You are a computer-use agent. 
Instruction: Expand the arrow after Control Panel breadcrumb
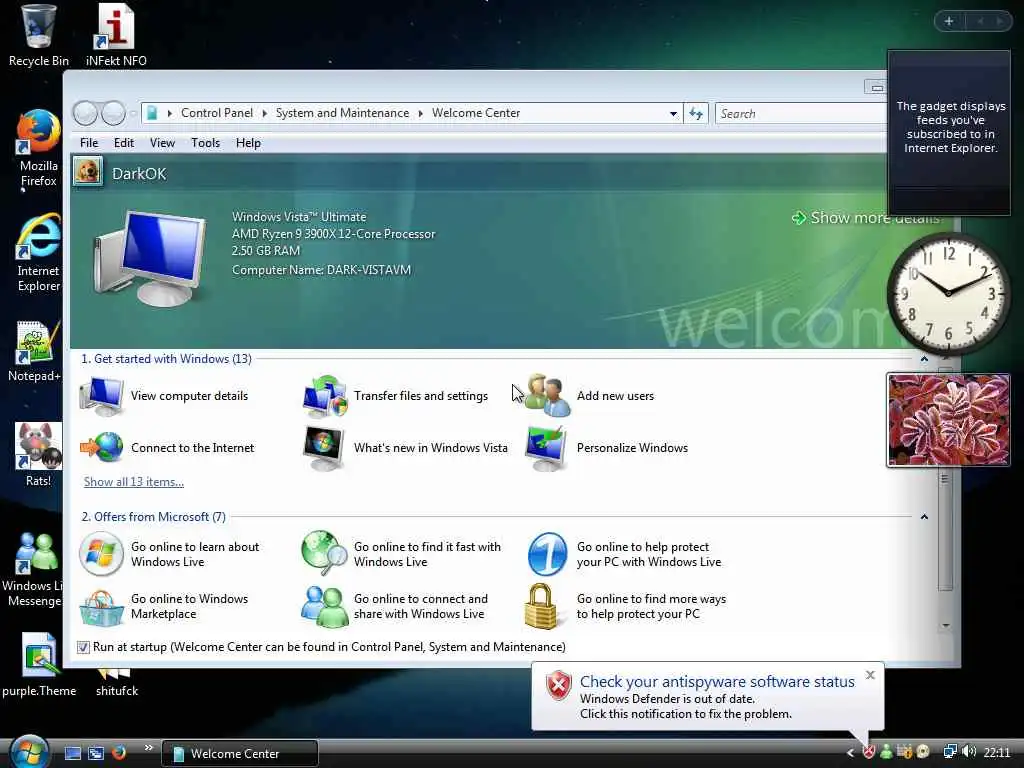click(264, 114)
